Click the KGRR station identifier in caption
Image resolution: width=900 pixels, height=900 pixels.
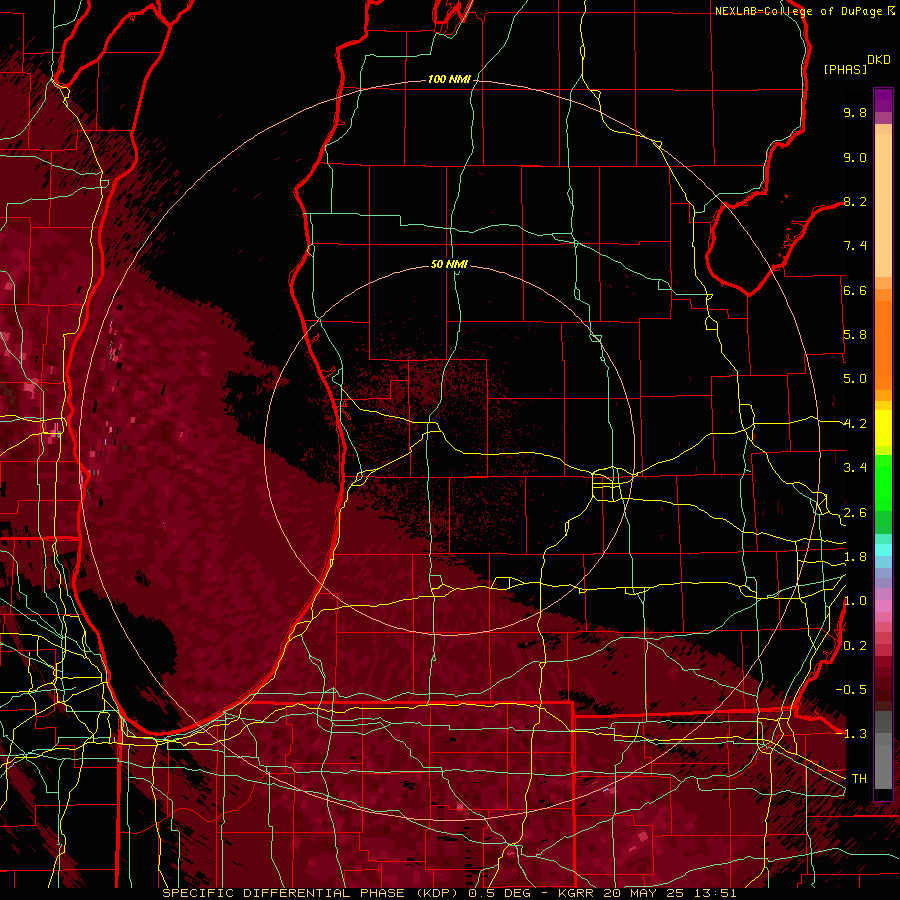tap(577, 893)
